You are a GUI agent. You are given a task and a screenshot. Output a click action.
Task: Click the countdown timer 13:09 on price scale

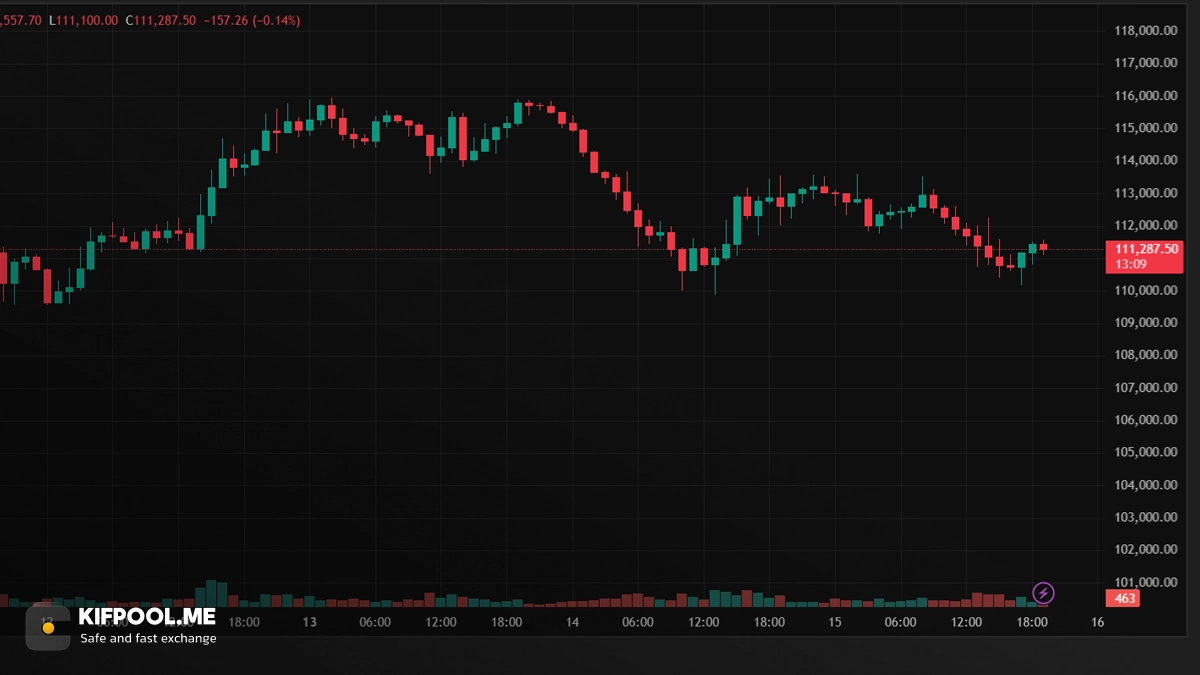point(1131,265)
